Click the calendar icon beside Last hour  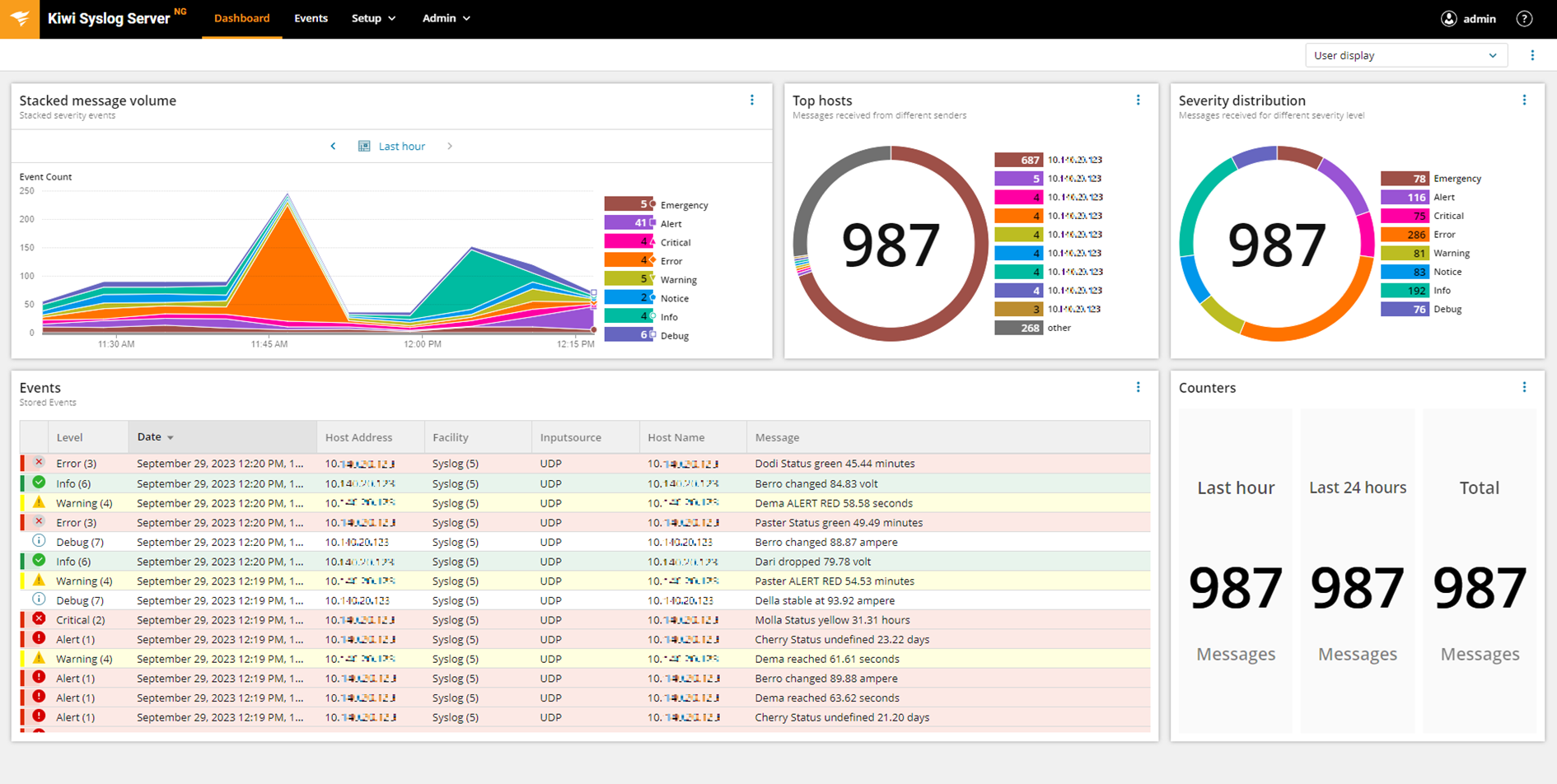[x=364, y=147]
